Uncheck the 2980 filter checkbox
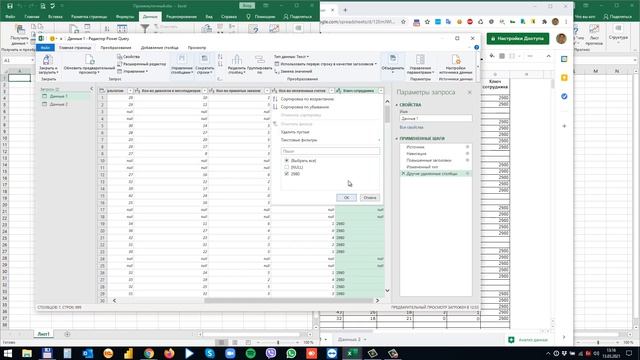The height and width of the screenshot is (360, 640). 287,174
